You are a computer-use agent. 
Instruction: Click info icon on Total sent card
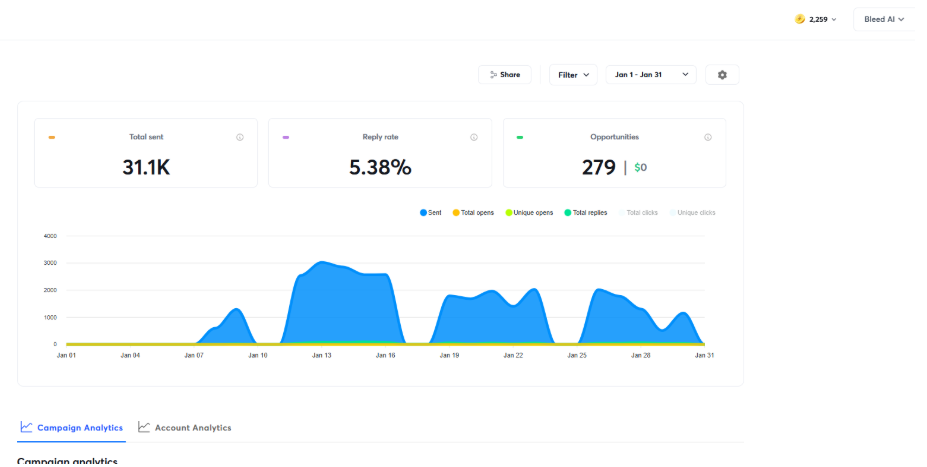coord(240,137)
